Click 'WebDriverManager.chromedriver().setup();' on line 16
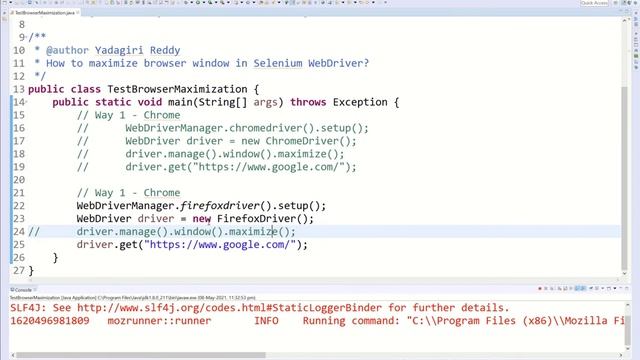This screenshot has height=360, width=640. (247, 128)
